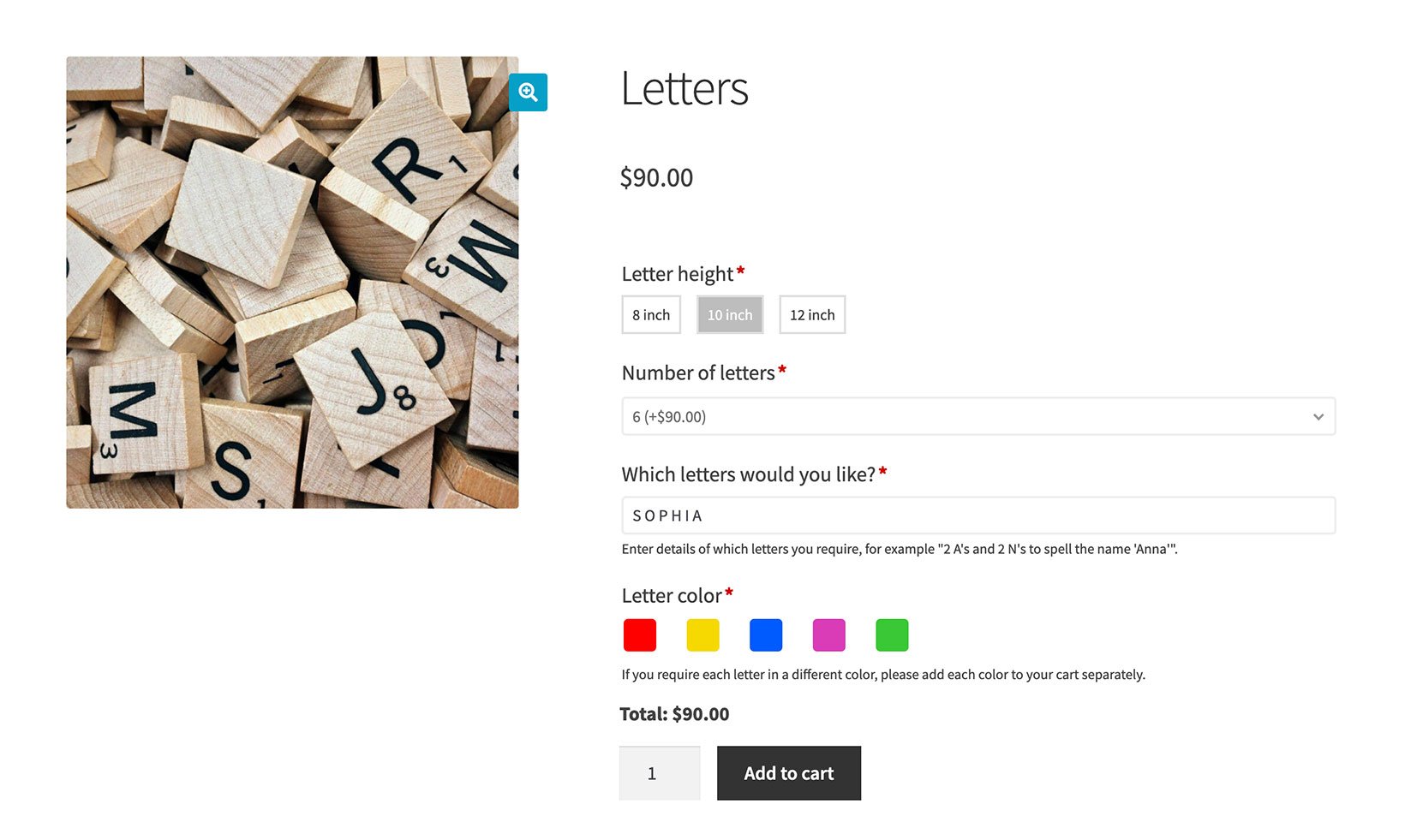Click the $90.00 price label

(x=656, y=177)
